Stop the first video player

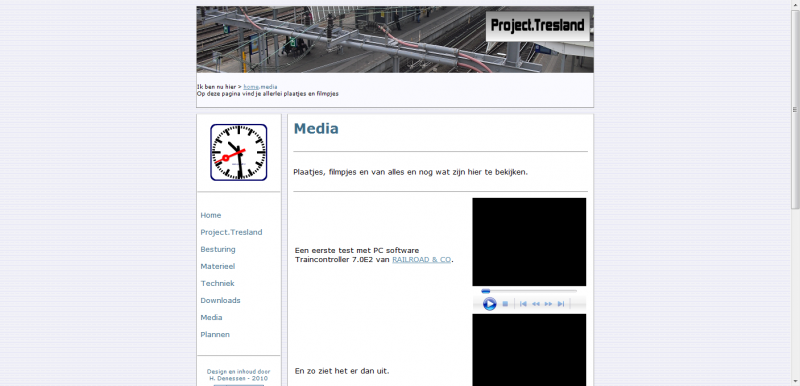pyautogui.click(x=505, y=304)
